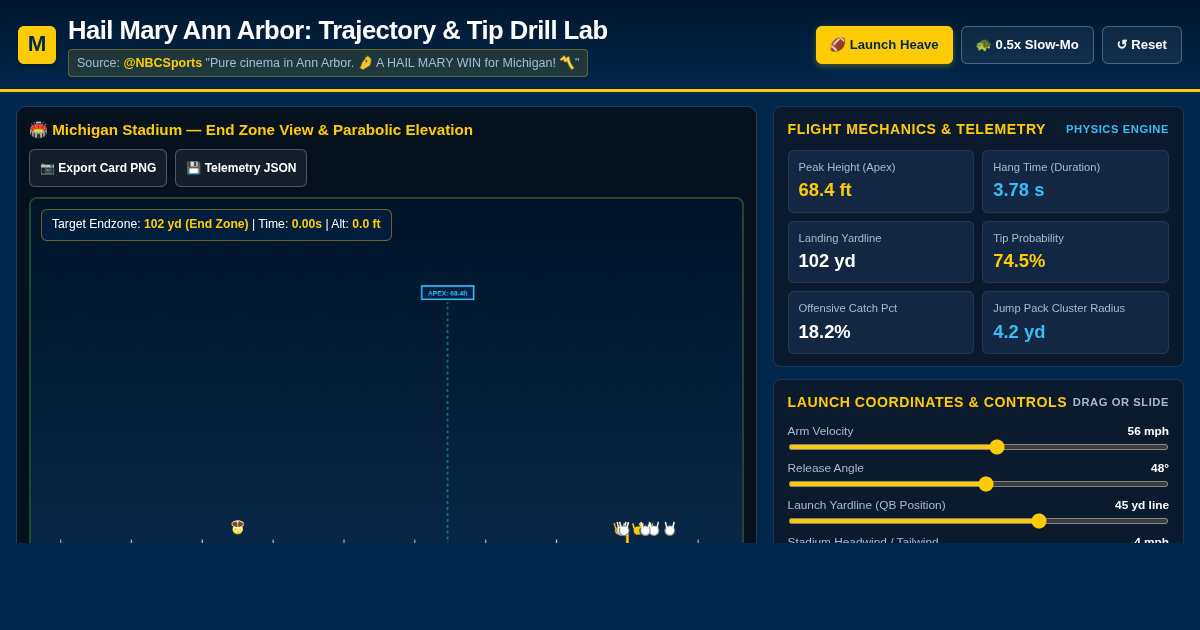Adjust the Release Angle slider
The width and height of the screenshot is (1200, 630).
tap(978, 484)
